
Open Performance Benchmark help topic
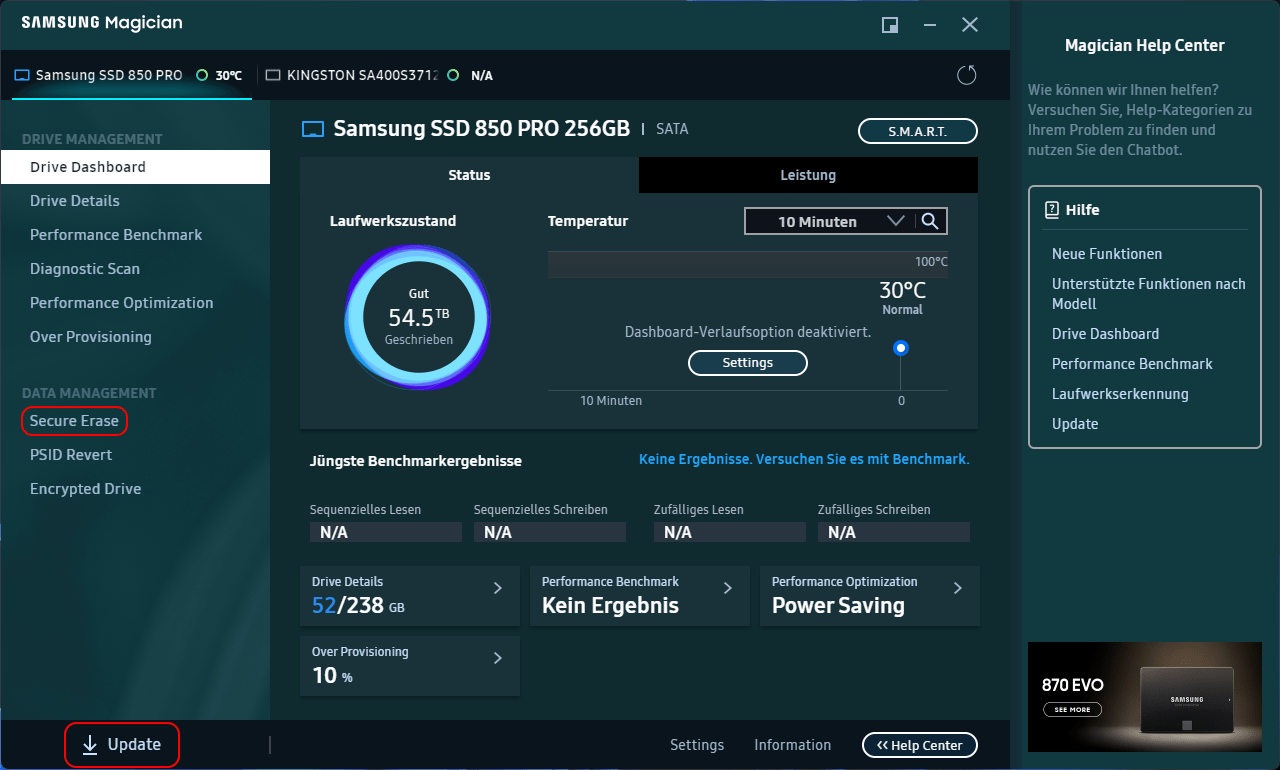pyautogui.click(x=1132, y=364)
